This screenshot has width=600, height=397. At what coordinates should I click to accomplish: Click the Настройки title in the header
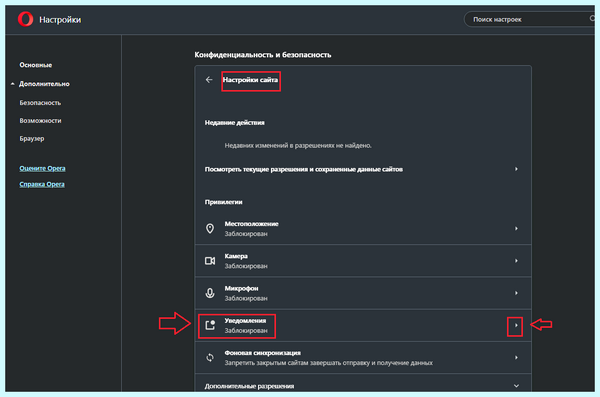[x=60, y=20]
